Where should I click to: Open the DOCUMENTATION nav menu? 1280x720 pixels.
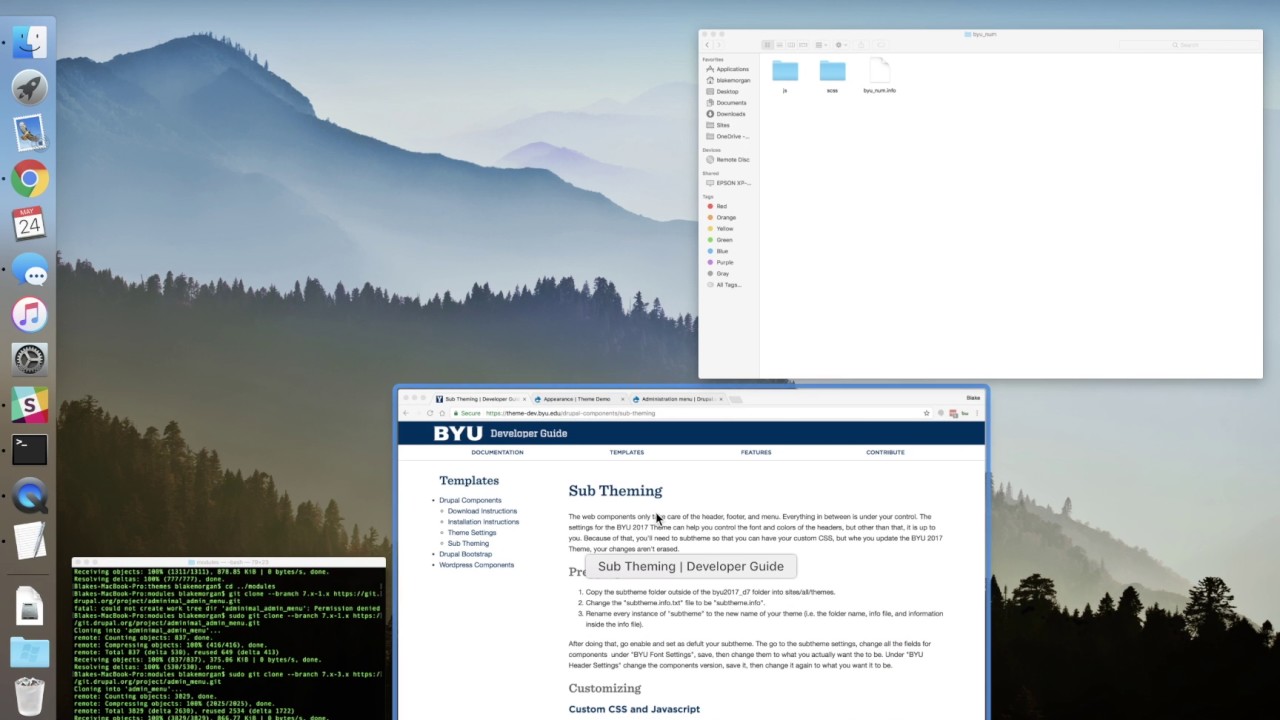click(497, 452)
